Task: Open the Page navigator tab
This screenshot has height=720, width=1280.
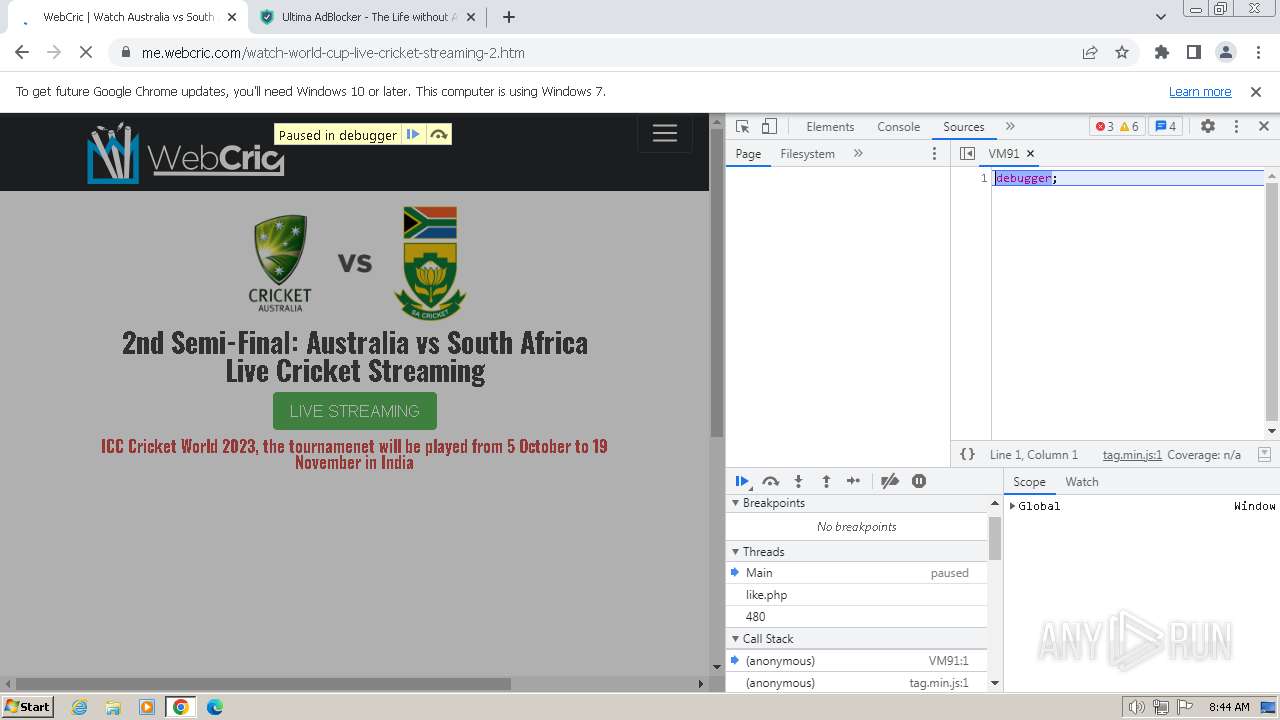Action: (748, 153)
